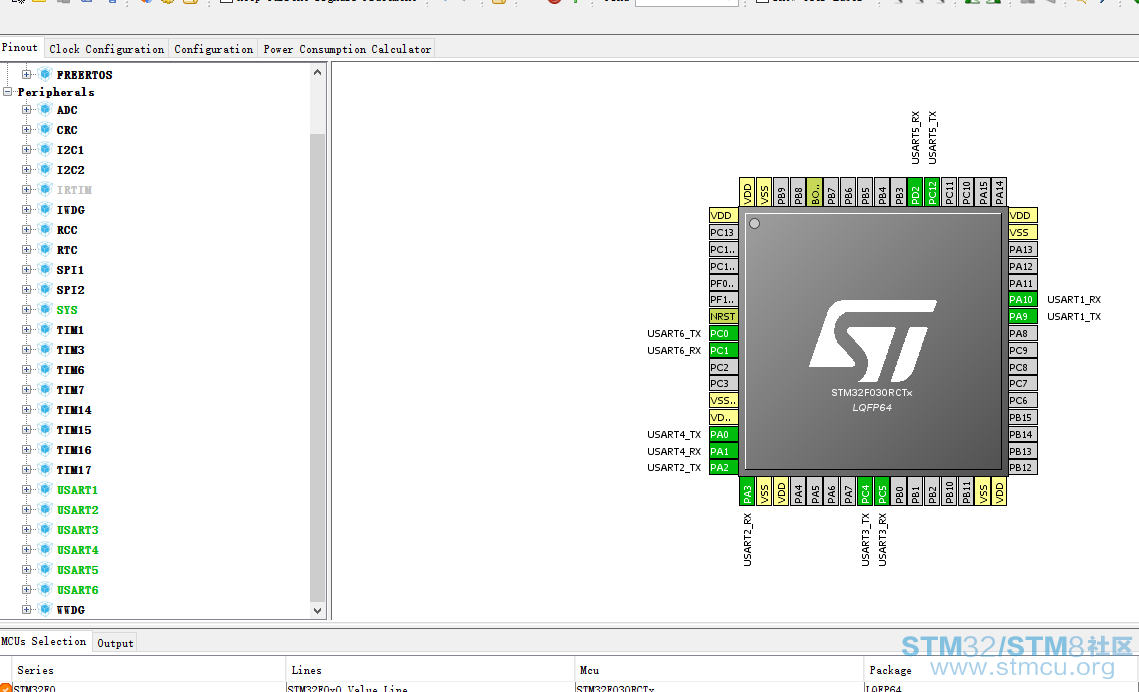Click pin PC12 assigned to USART5_TX
The width and height of the screenshot is (1139, 692).
(x=932, y=192)
